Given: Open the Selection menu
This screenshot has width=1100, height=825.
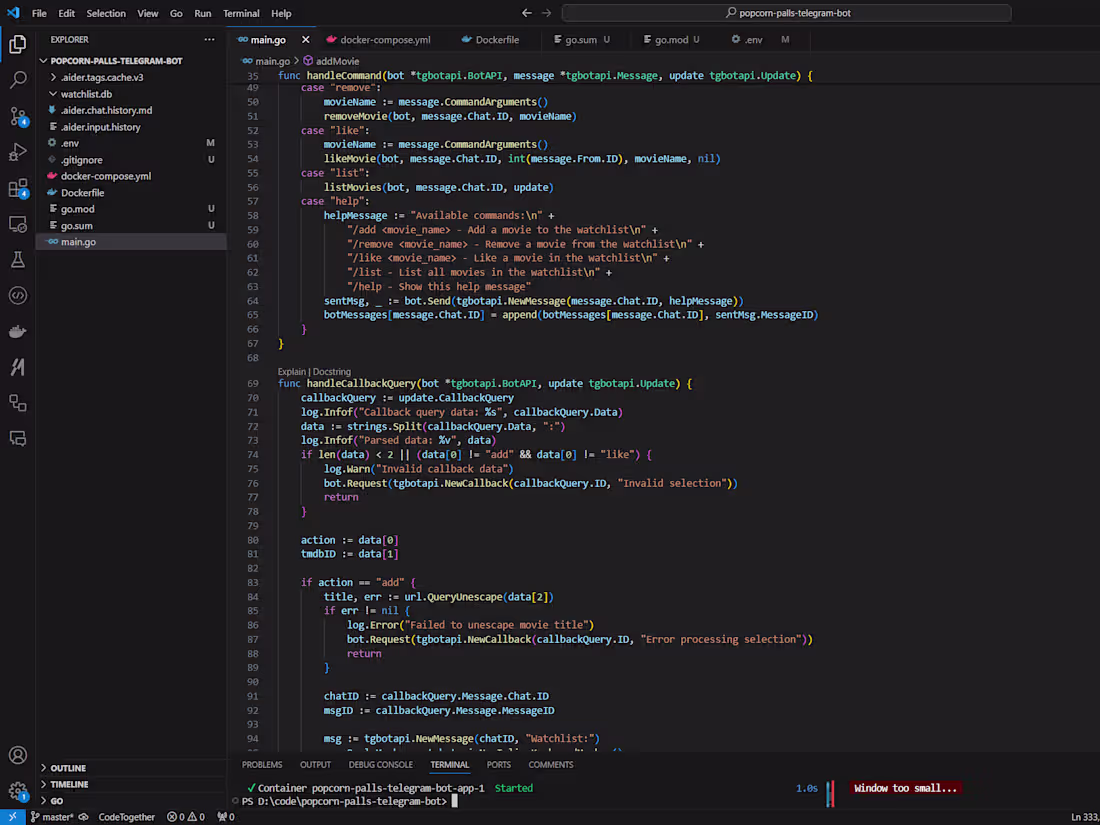Looking at the screenshot, I should tap(106, 13).
